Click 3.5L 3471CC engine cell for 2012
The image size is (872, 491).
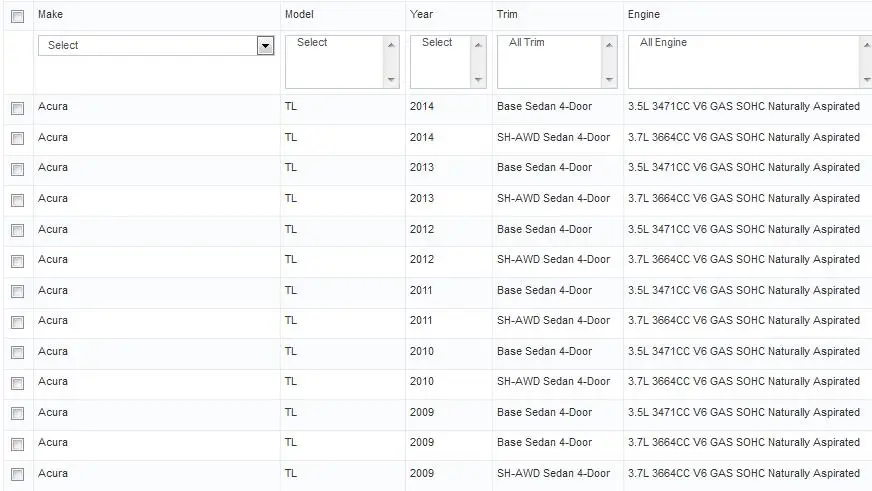[x=744, y=229]
